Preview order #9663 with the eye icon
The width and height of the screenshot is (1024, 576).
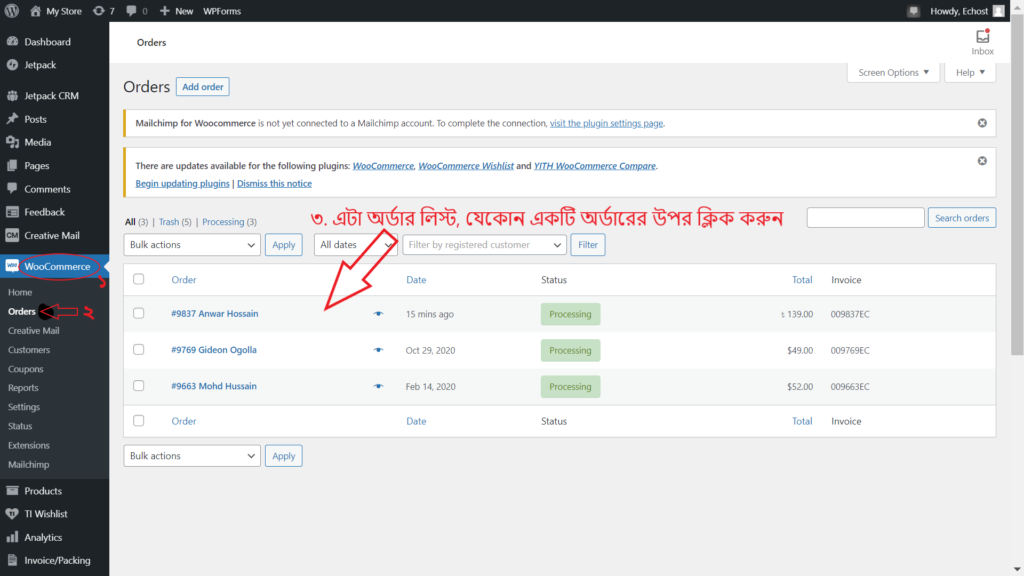378,387
